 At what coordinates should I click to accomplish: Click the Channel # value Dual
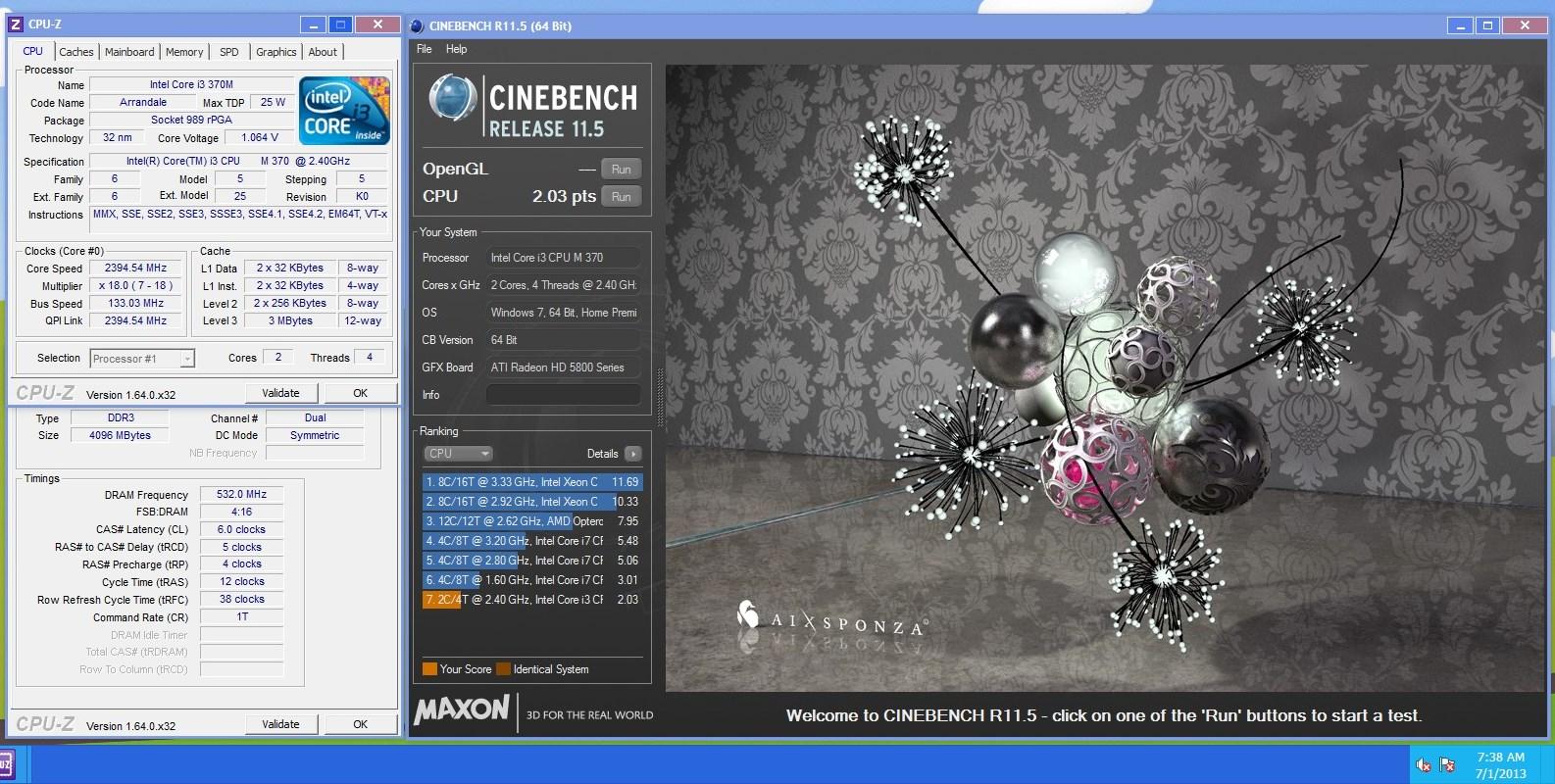[315, 417]
